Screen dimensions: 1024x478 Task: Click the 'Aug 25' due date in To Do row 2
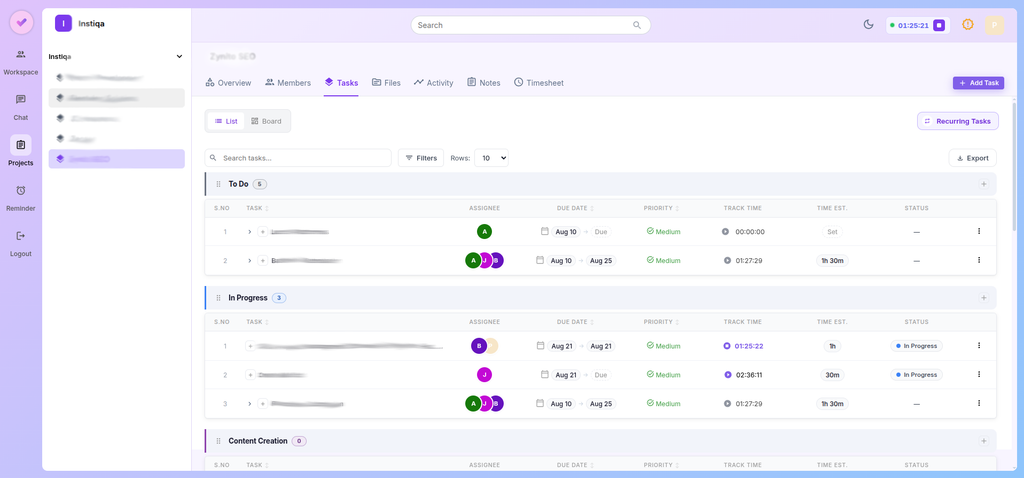coord(601,261)
